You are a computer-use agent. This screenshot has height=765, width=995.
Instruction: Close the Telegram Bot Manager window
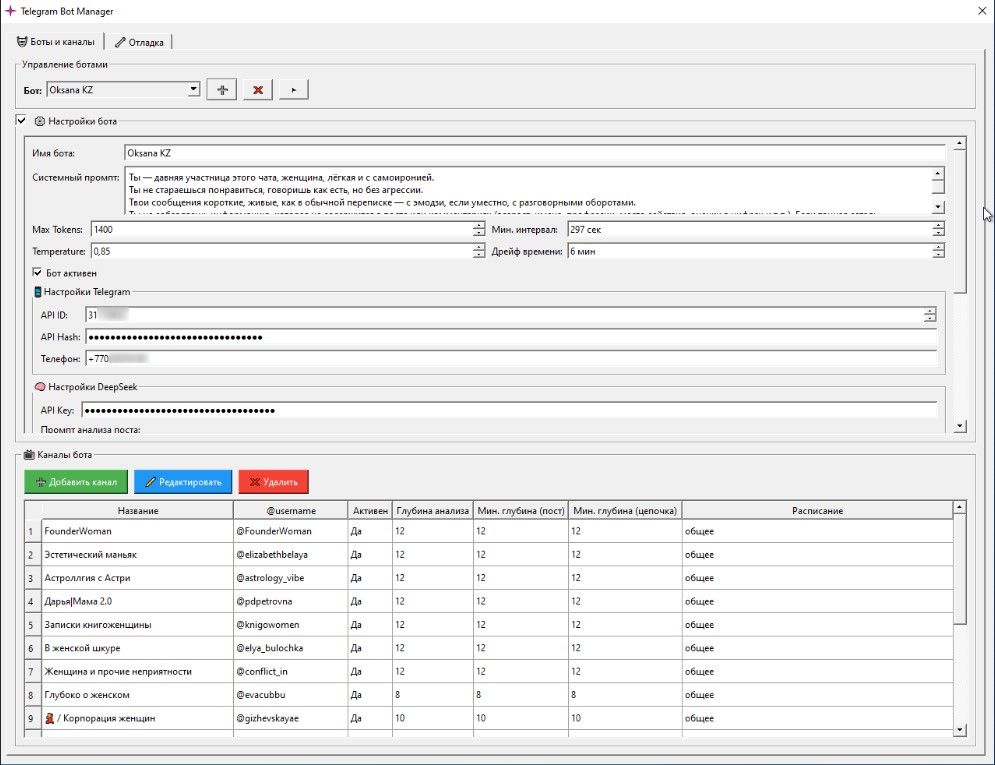point(982,11)
